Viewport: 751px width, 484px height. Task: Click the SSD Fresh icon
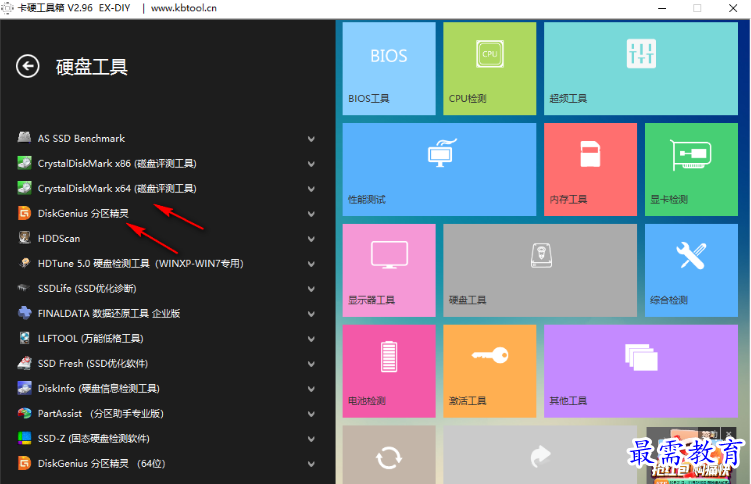tap(24, 363)
